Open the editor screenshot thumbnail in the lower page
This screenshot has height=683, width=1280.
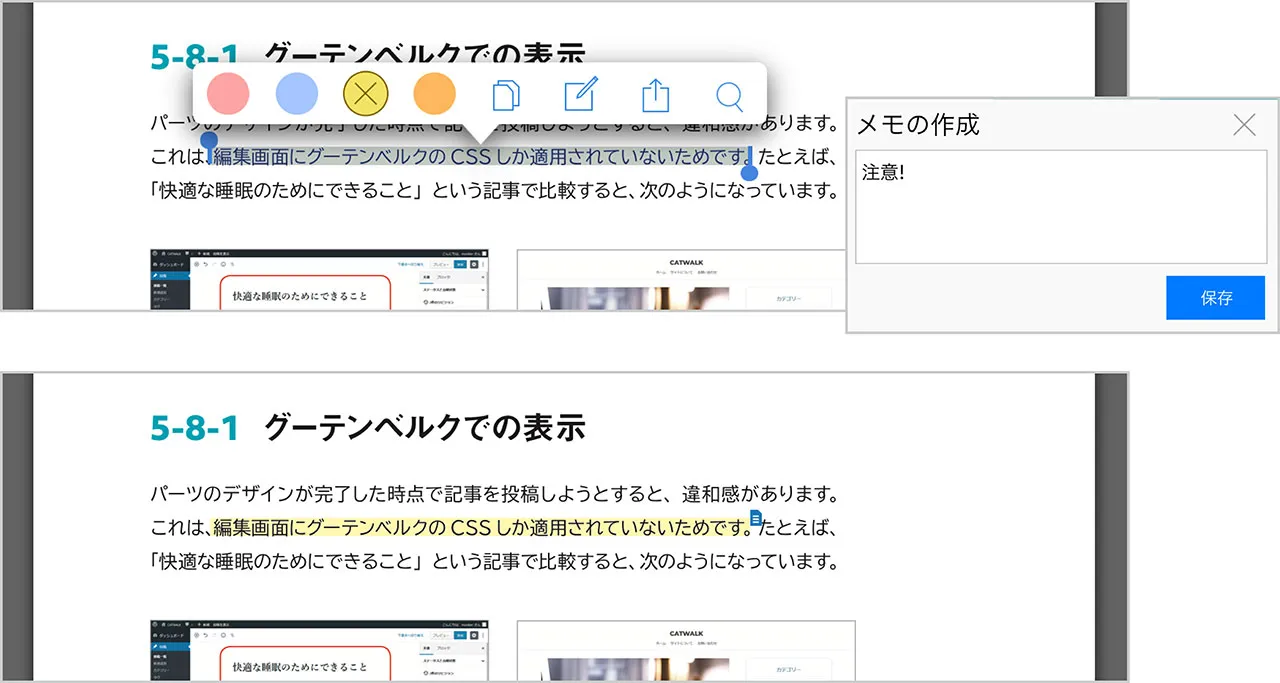[x=319, y=650]
